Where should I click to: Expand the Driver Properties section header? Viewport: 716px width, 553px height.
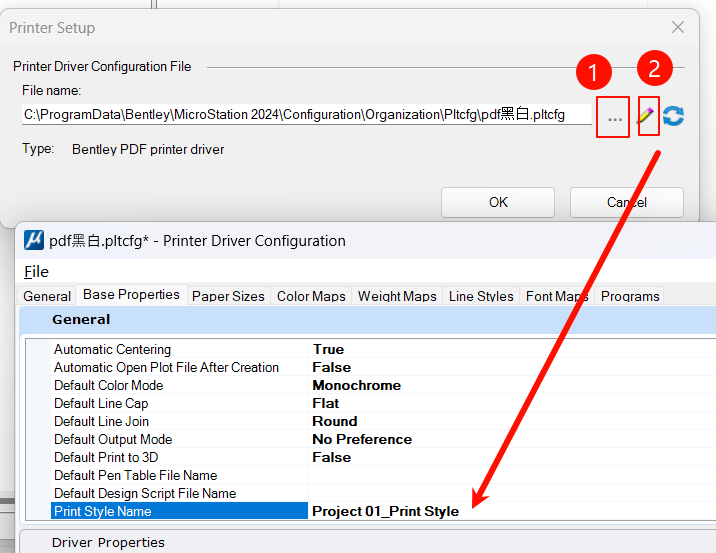click(x=367, y=542)
